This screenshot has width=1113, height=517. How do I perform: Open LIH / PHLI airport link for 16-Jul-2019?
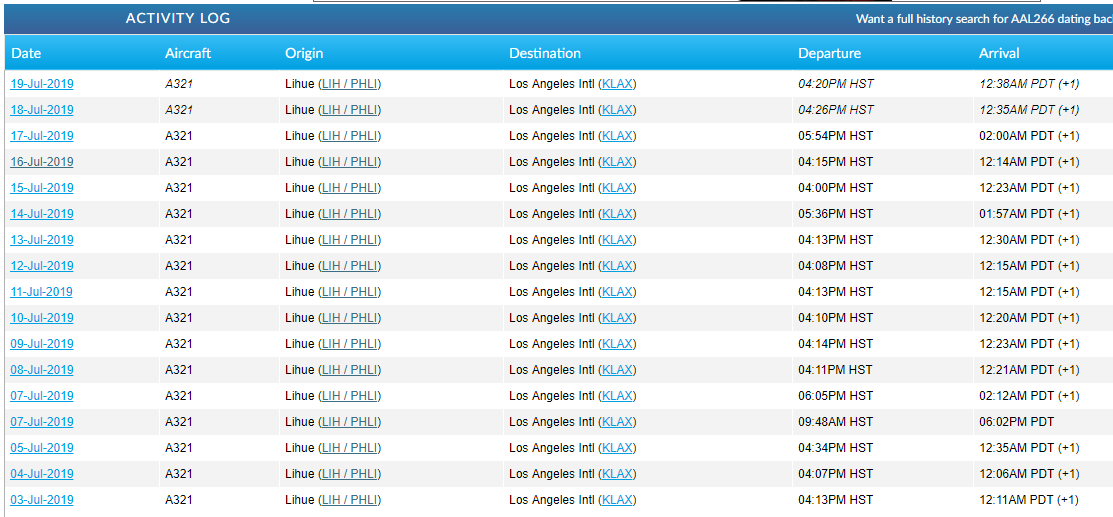click(349, 162)
